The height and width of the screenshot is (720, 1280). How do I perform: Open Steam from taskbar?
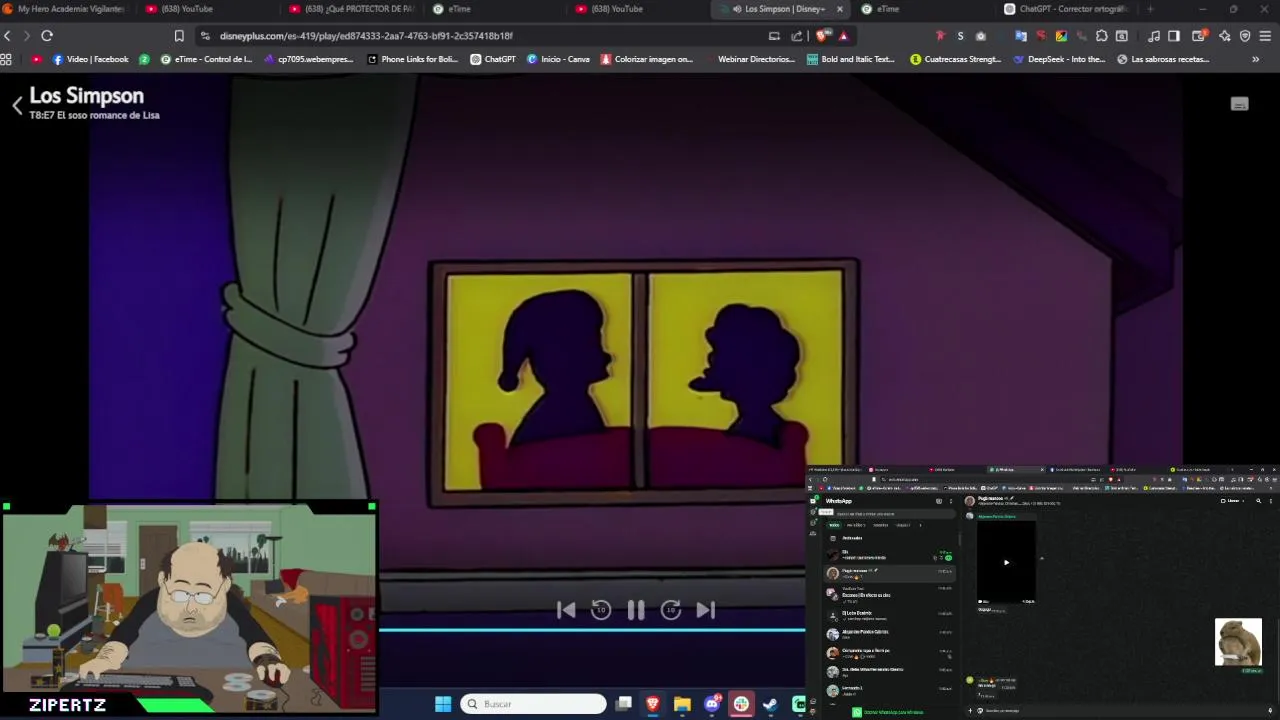770,704
